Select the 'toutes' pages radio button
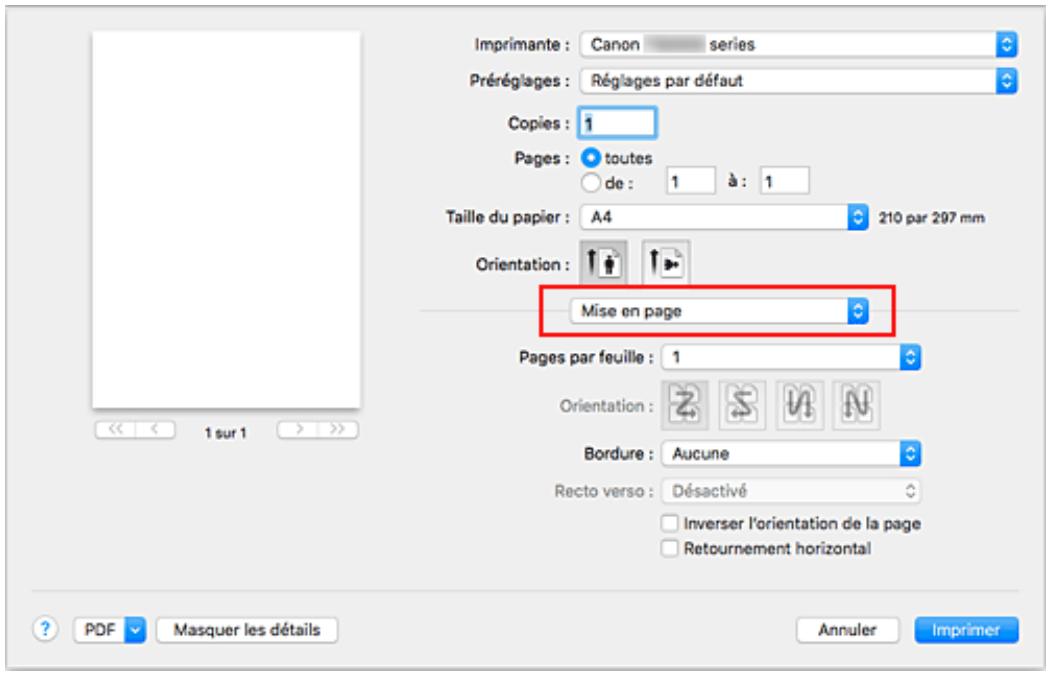This screenshot has height=673, width=1050. (591, 158)
